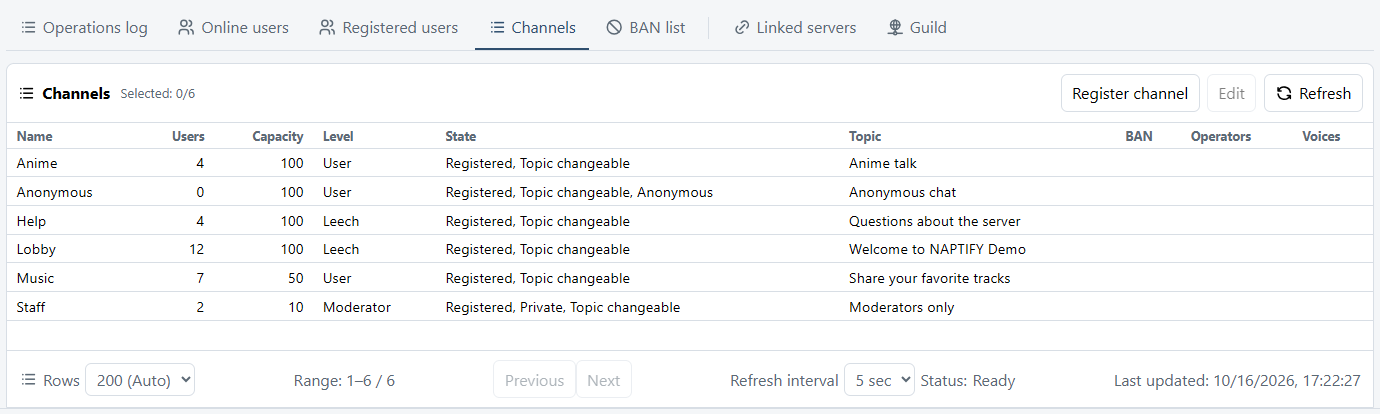The image size is (1380, 414).
Task: Sort by the State column header
Action: (461, 136)
